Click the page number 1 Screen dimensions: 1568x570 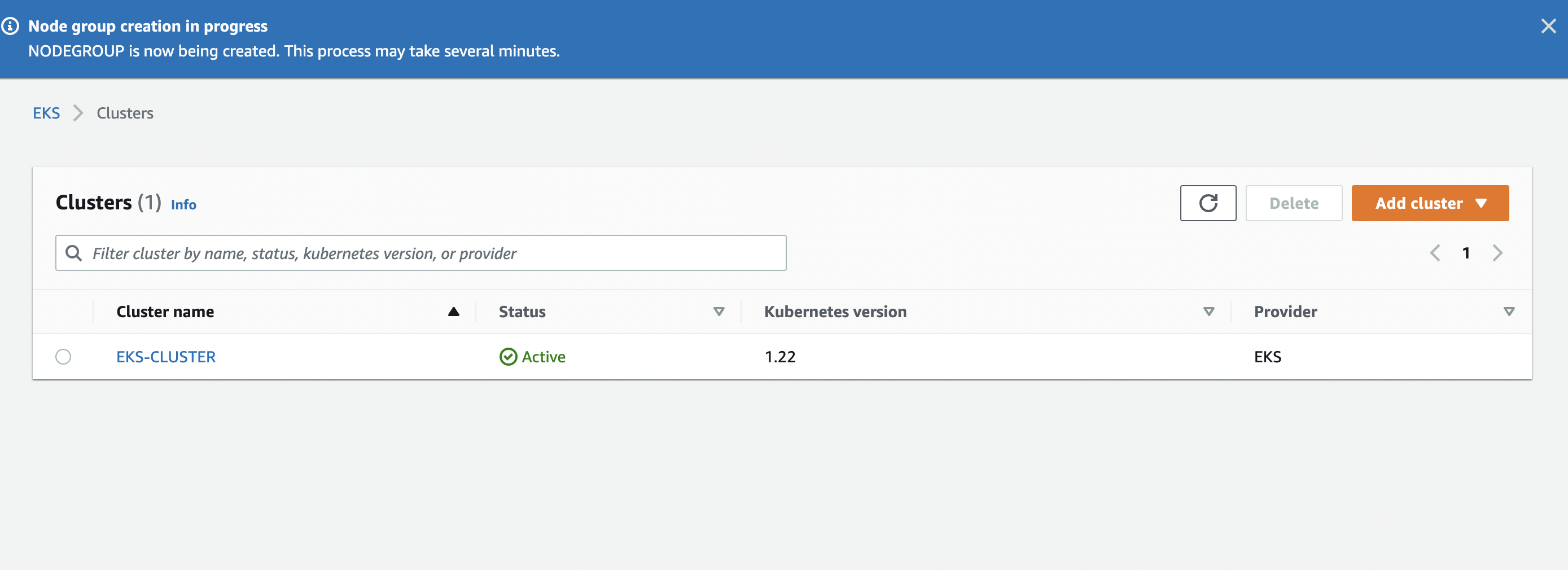pyautogui.click(x=1466, y=253)
